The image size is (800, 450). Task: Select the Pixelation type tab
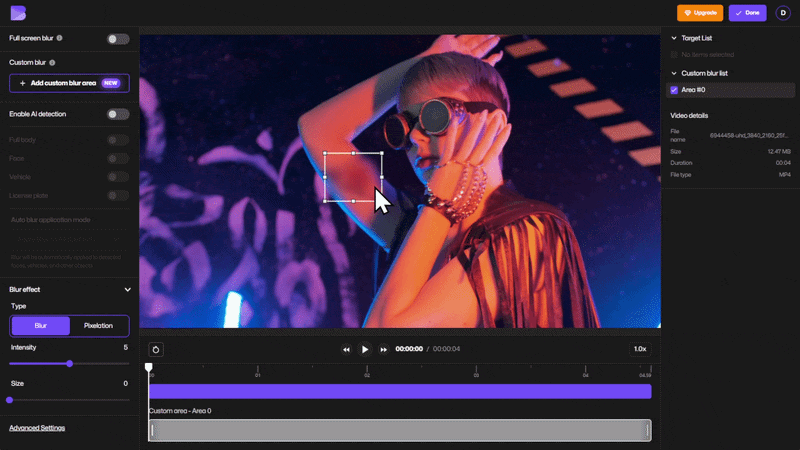(x=98, y=326)
